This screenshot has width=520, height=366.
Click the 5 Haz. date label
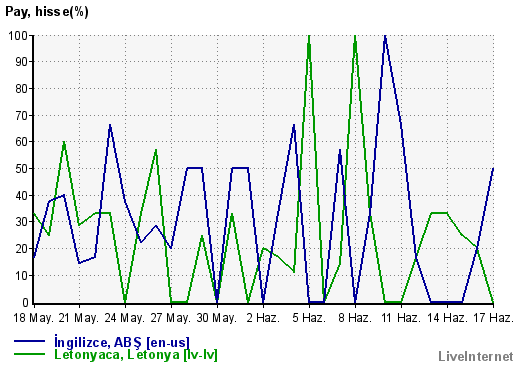coord(309,318)
